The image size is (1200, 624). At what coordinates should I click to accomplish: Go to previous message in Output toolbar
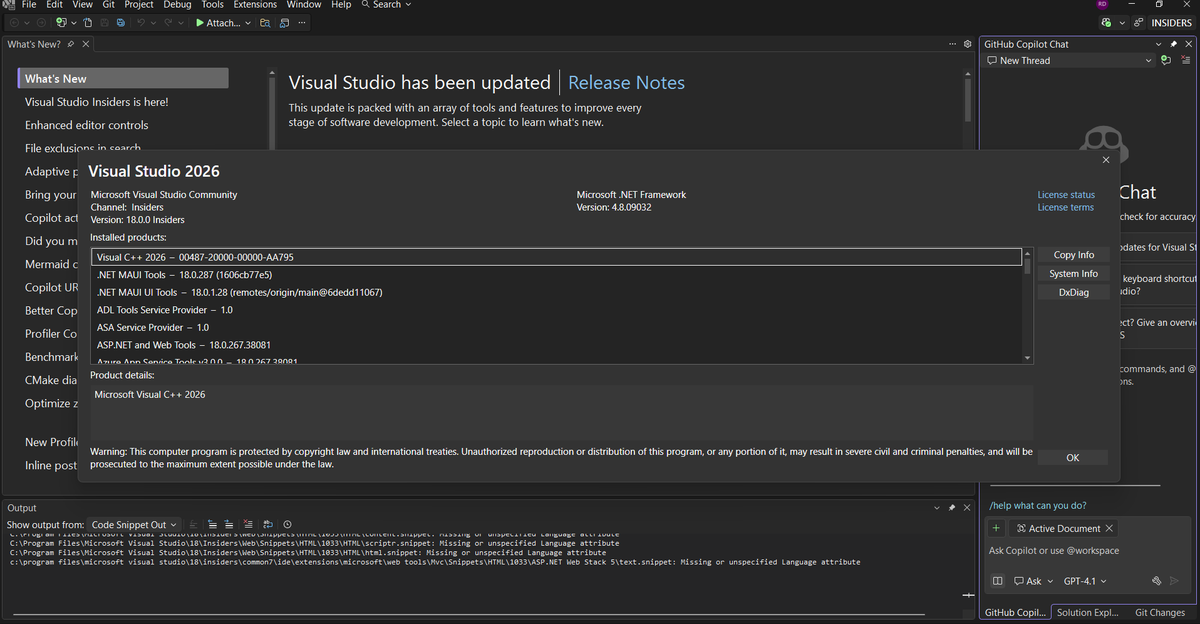(212, 524)
